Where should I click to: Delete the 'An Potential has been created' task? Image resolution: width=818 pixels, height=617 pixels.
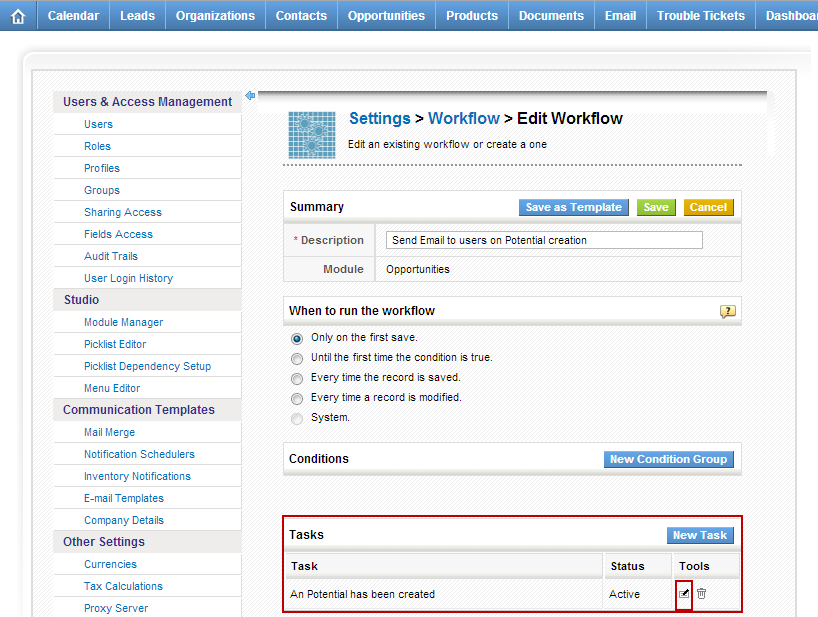click(x=702, y=594)
